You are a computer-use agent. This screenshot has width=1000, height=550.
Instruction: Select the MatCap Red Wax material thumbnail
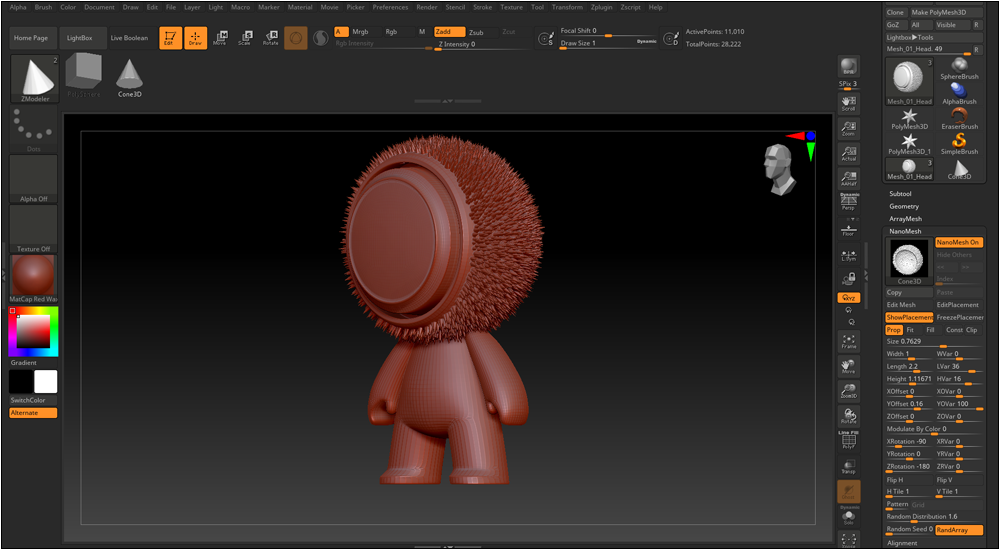[33, 275]
